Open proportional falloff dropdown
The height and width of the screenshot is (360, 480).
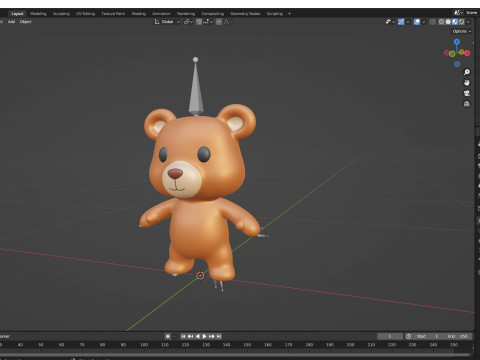[x=228, y=22]
